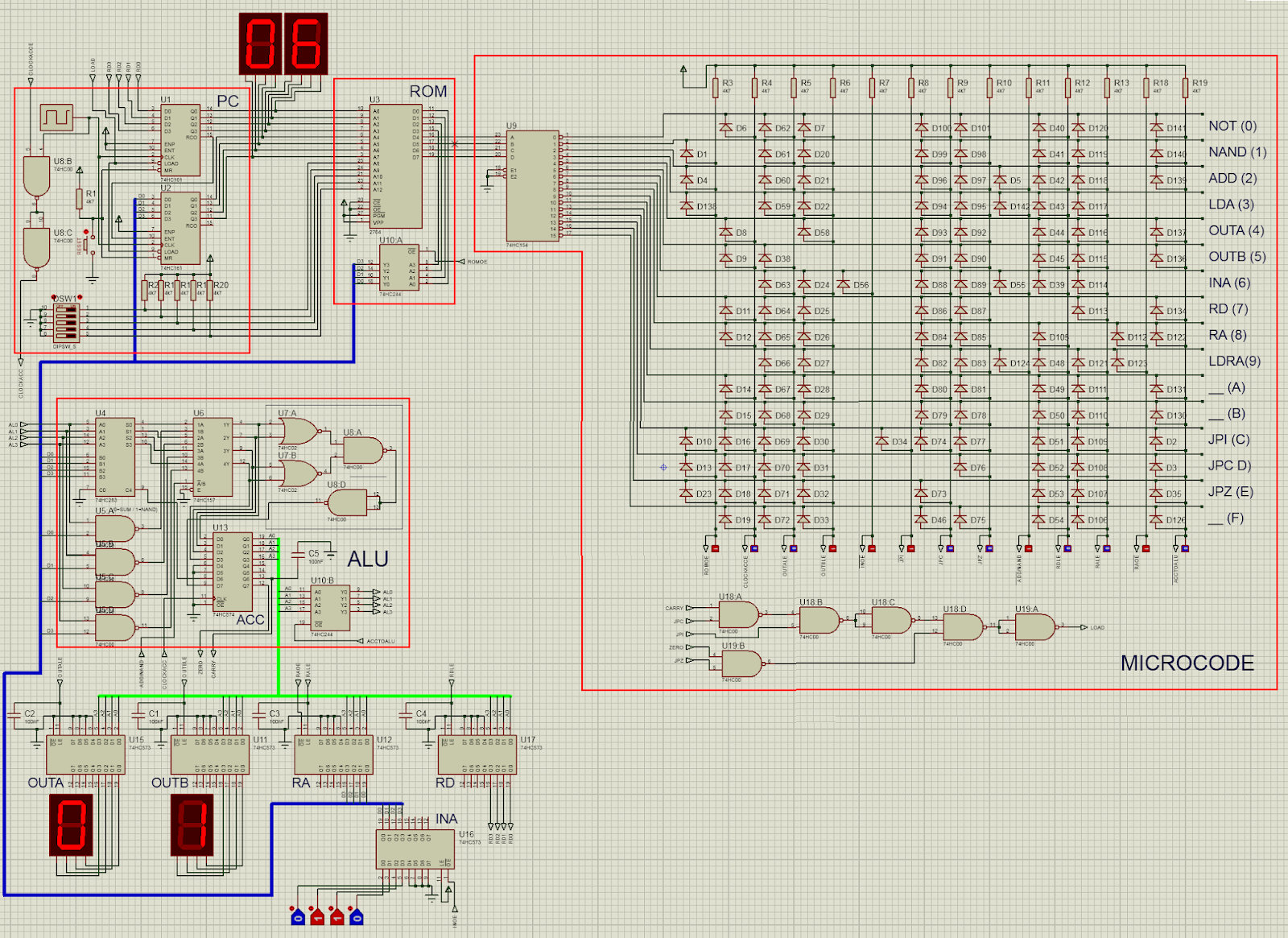Screen dimensions: 1288x938
Task: Select the U16 INA latch chip
Action: (x=415, y=849)
